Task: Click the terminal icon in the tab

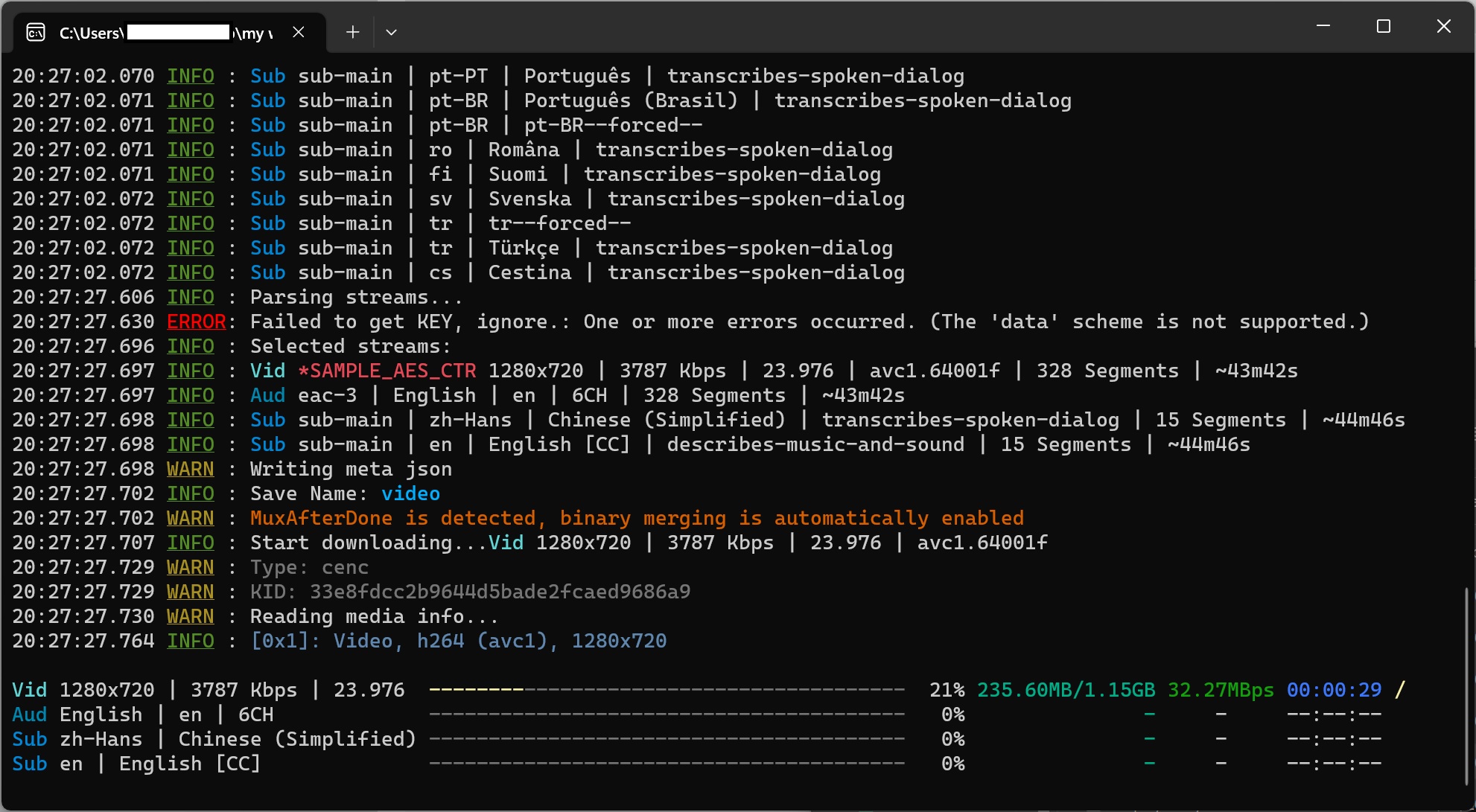Action: pos(36,33)
